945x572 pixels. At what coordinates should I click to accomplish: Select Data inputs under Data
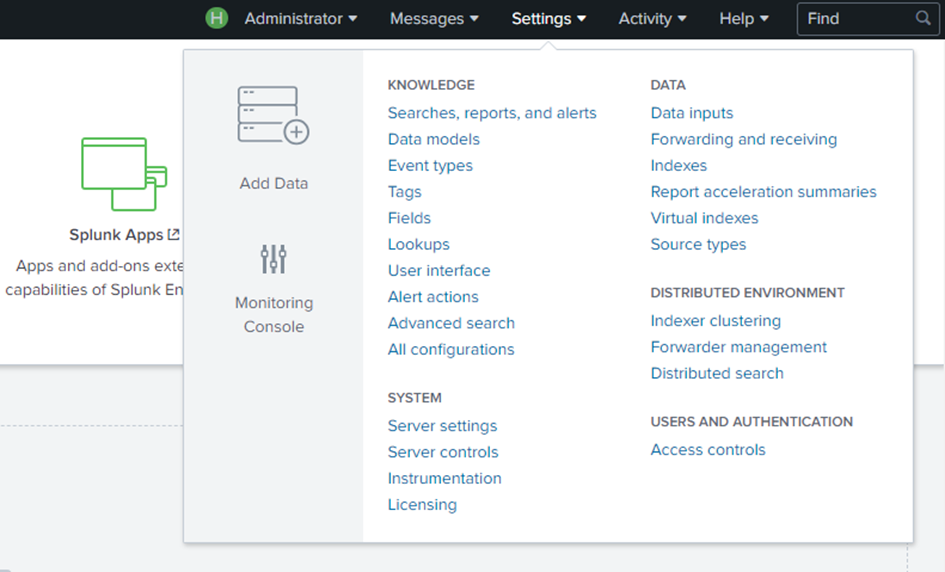(x=692, y=113)
